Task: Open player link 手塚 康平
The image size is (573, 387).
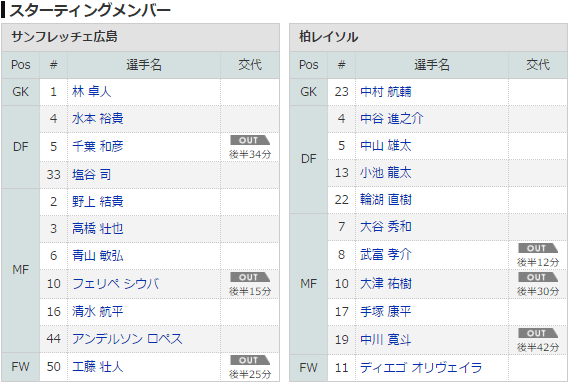Action: [x=386, y=312]
